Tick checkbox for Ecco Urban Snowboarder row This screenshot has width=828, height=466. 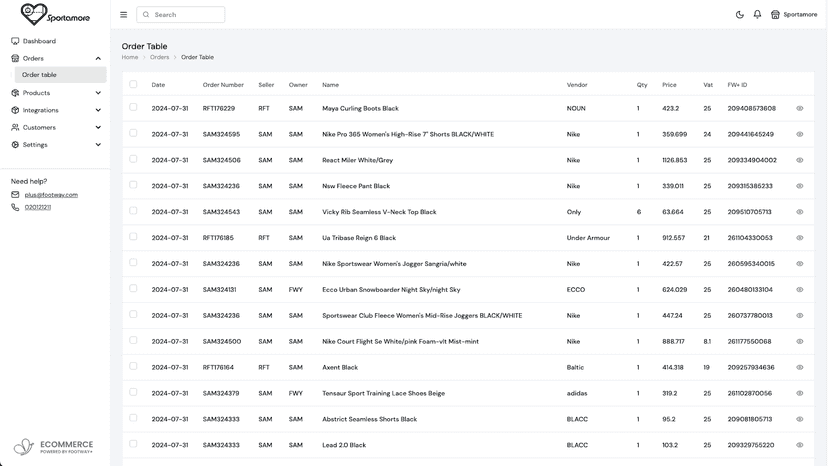(133, 288)
